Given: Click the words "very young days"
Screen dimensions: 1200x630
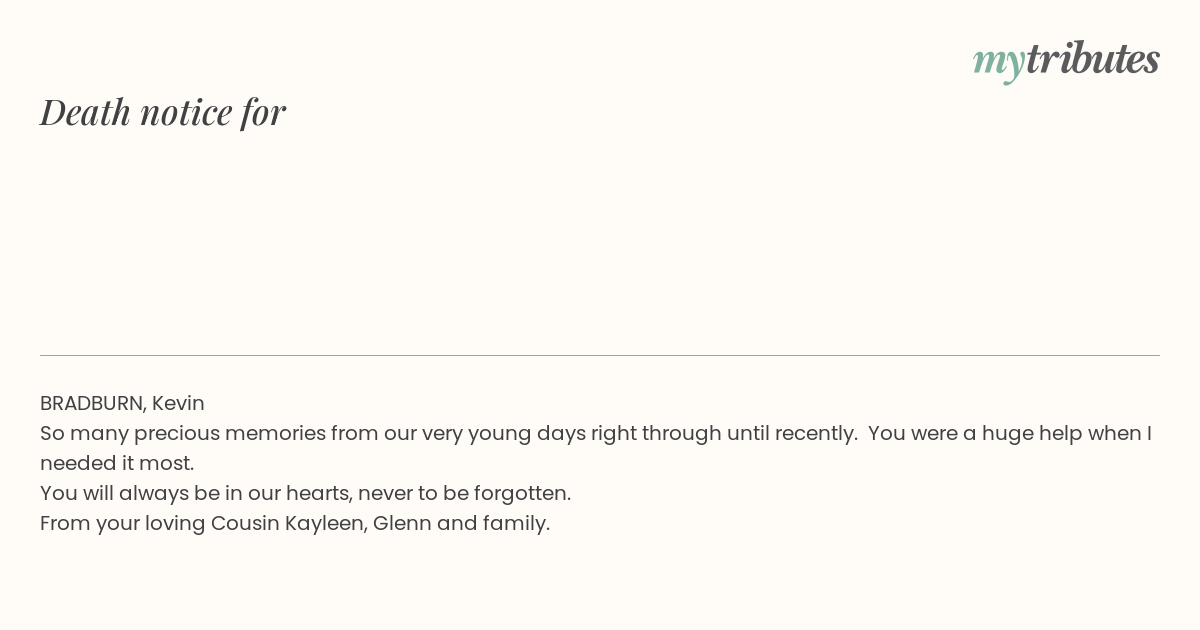Looking at the screenshot, I should point(503,434).
